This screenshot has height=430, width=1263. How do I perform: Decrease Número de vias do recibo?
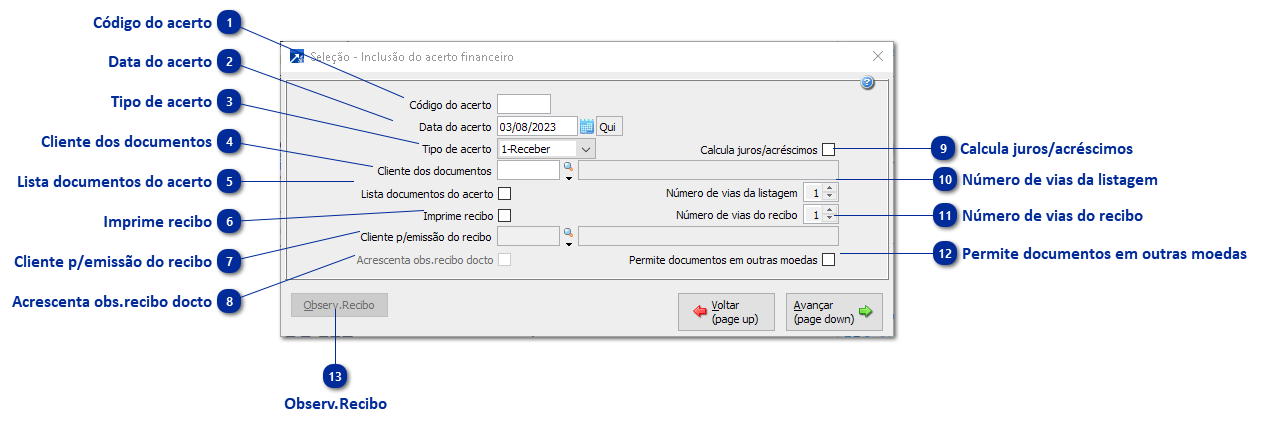pyautogui.click(x=830, y=219)
